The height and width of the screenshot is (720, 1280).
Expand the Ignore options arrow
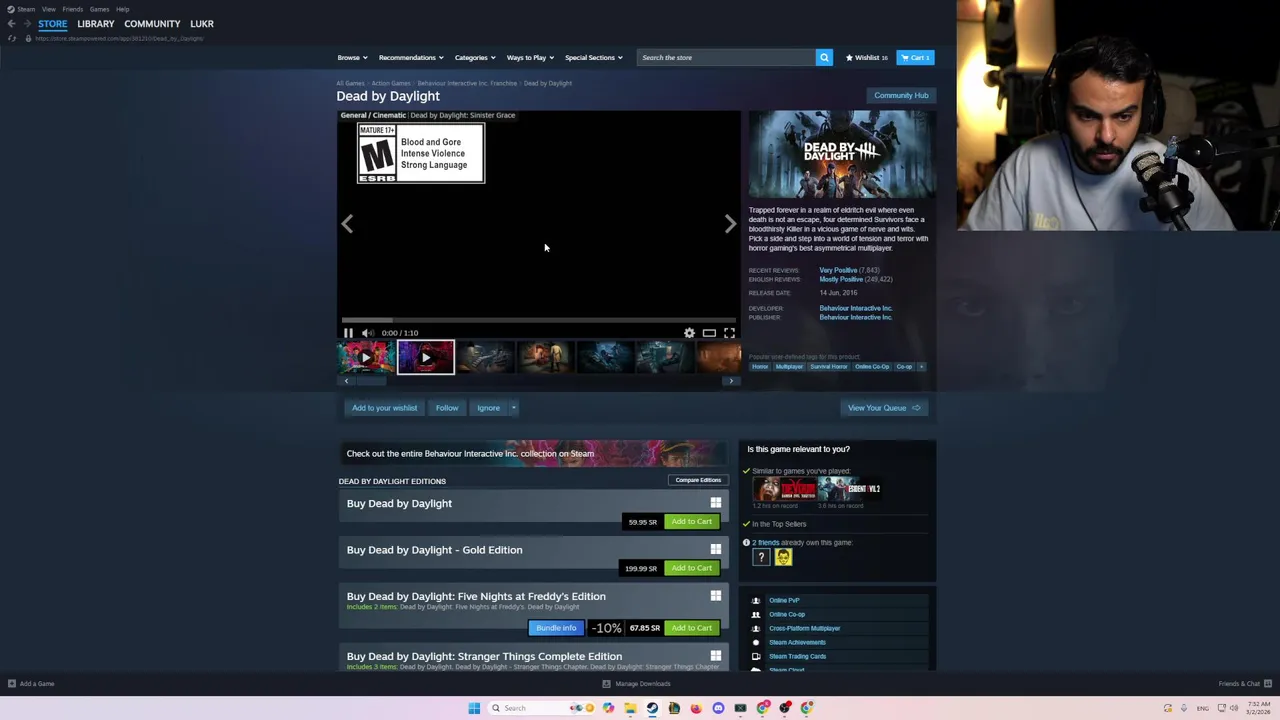click(x=513, y=408)
